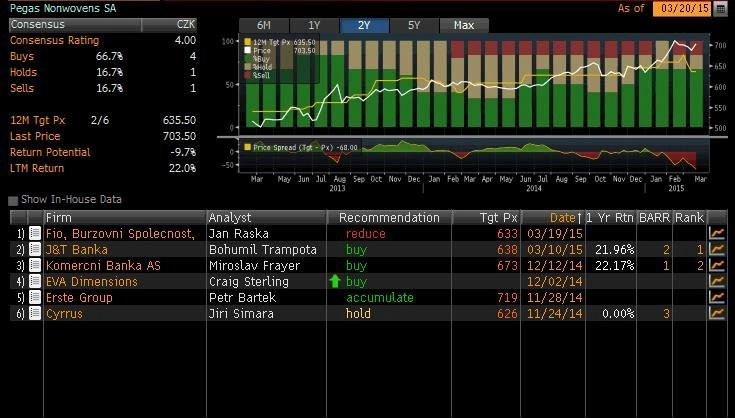Click the green %Buy legend swatch

tap(248, 59)
